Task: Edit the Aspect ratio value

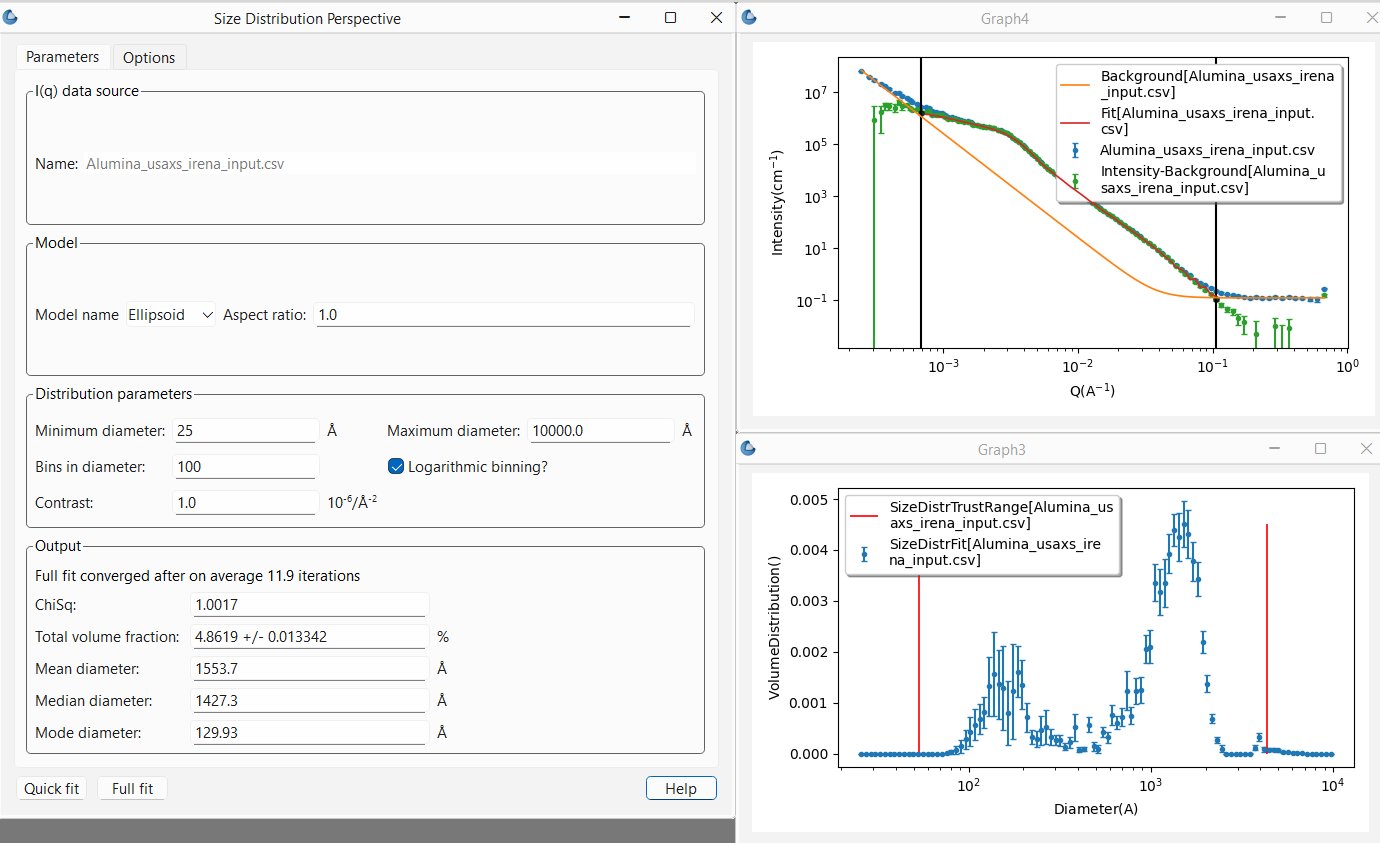Action: point(503,314)
